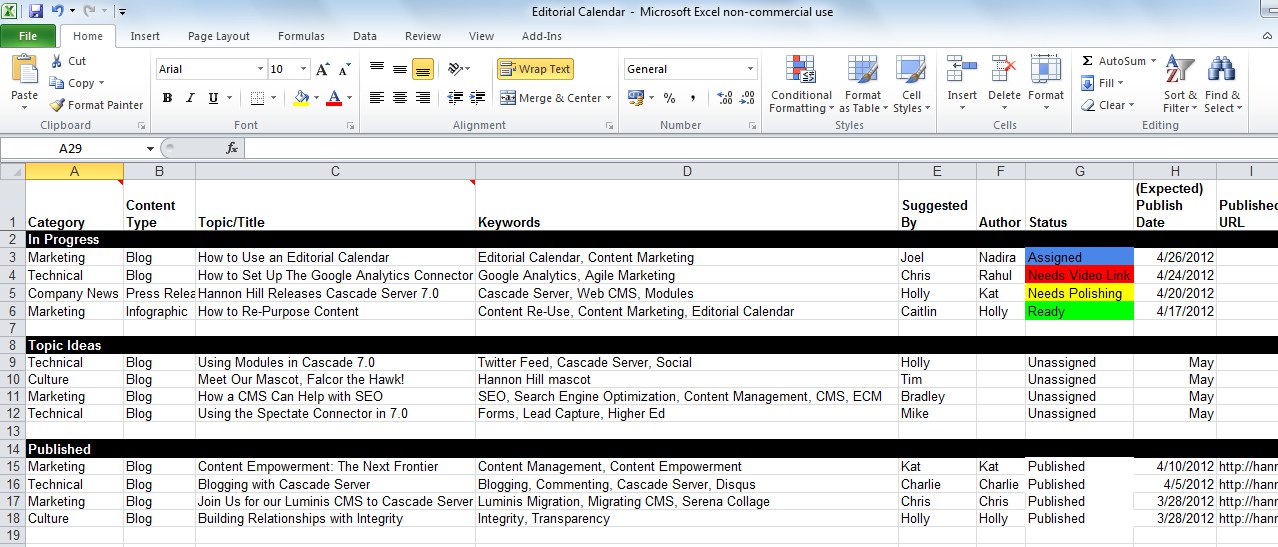Click the Insert Function fx icon
1278x547 pixels.
click(x=232, y=148)
